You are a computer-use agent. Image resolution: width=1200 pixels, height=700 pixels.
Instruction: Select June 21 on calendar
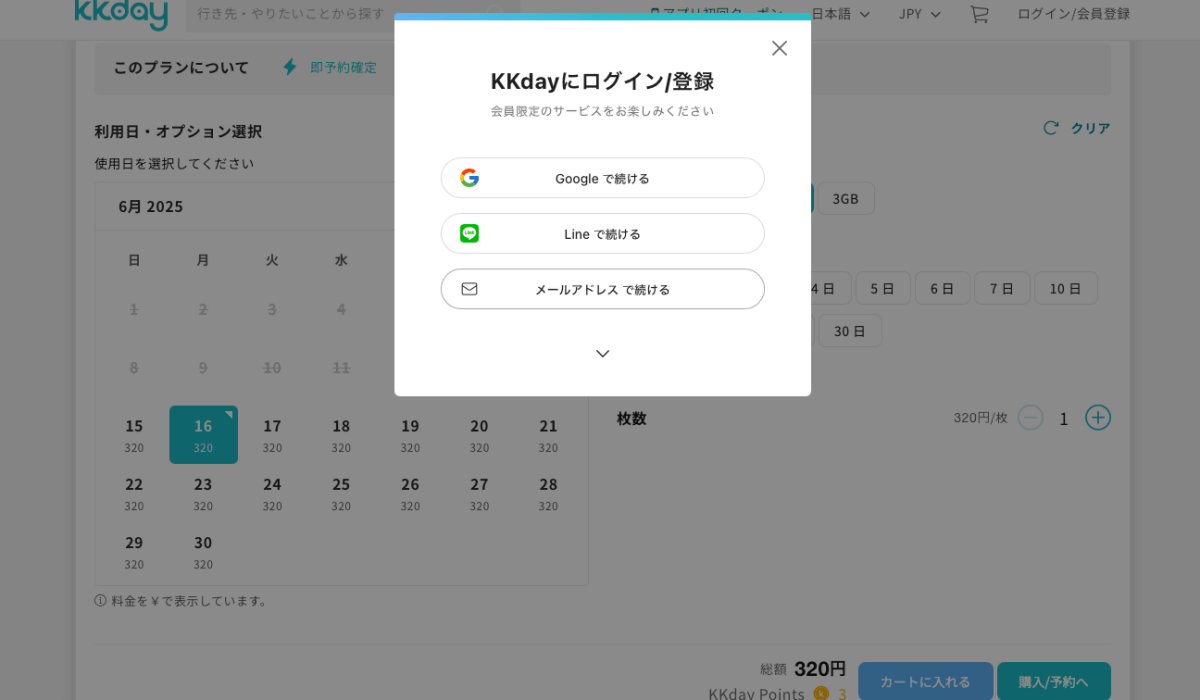point(548,435)
